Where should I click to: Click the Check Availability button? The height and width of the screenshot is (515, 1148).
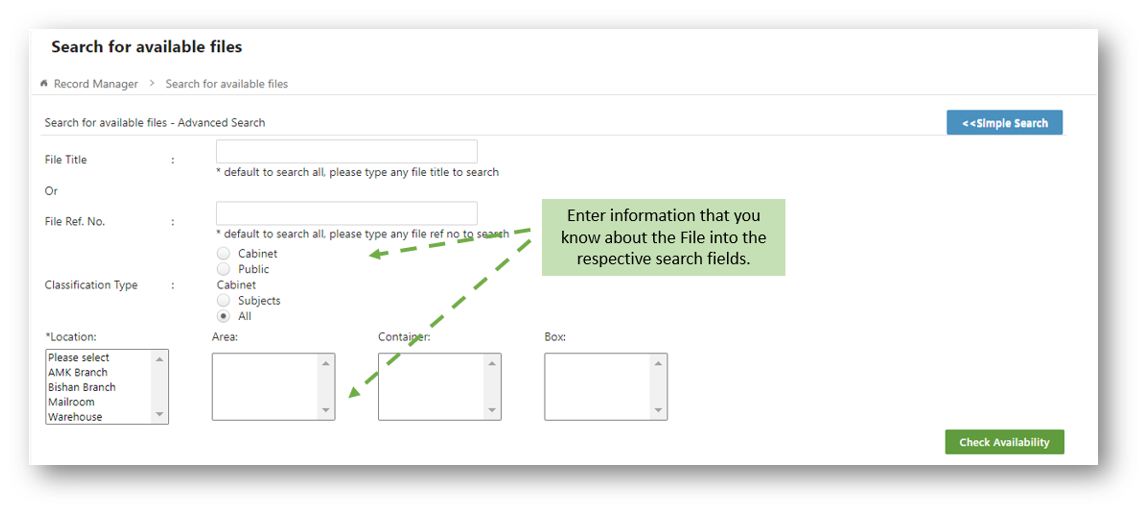tap(1004, 442)
